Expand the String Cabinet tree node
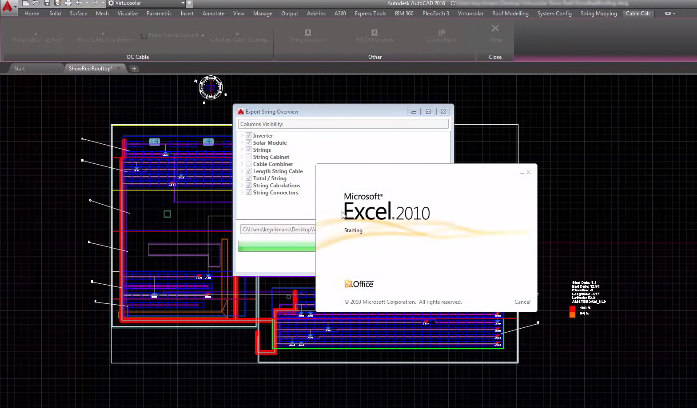Viewport: 697px width, 408px height. pos(242,157)
